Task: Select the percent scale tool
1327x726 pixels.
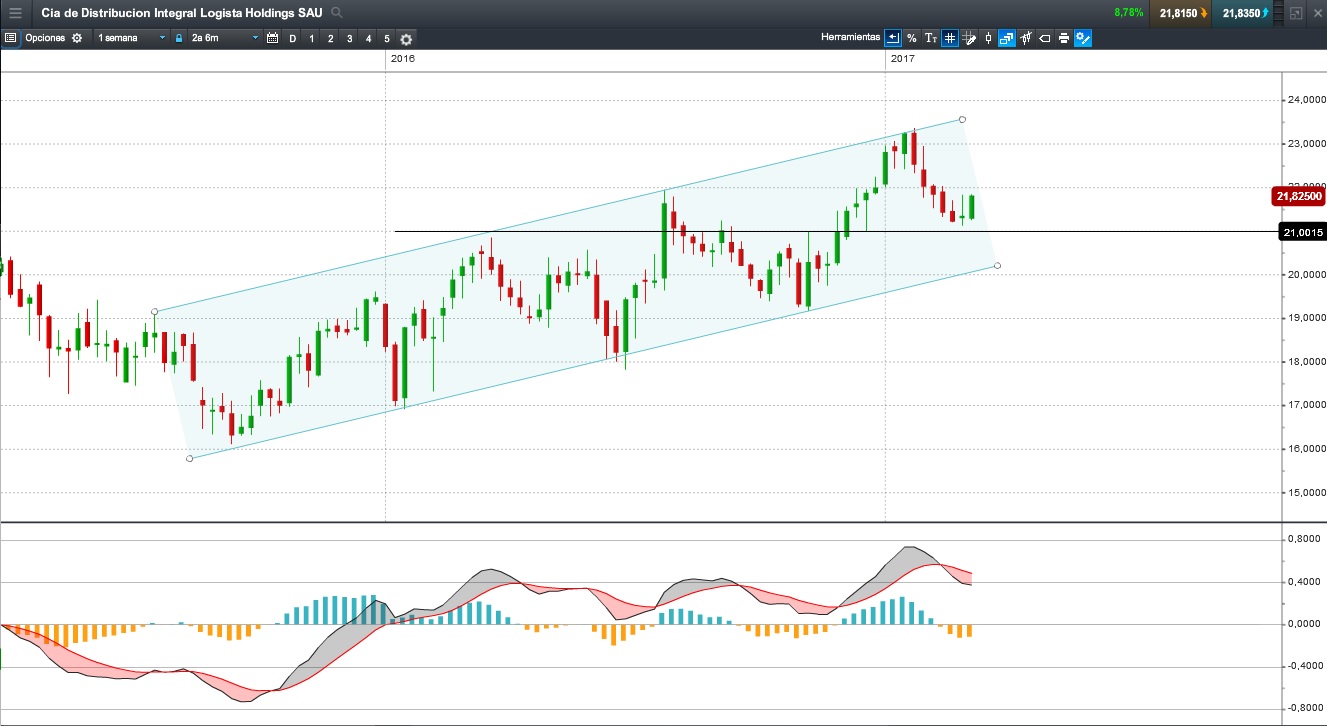Action: tap(912, 38)
